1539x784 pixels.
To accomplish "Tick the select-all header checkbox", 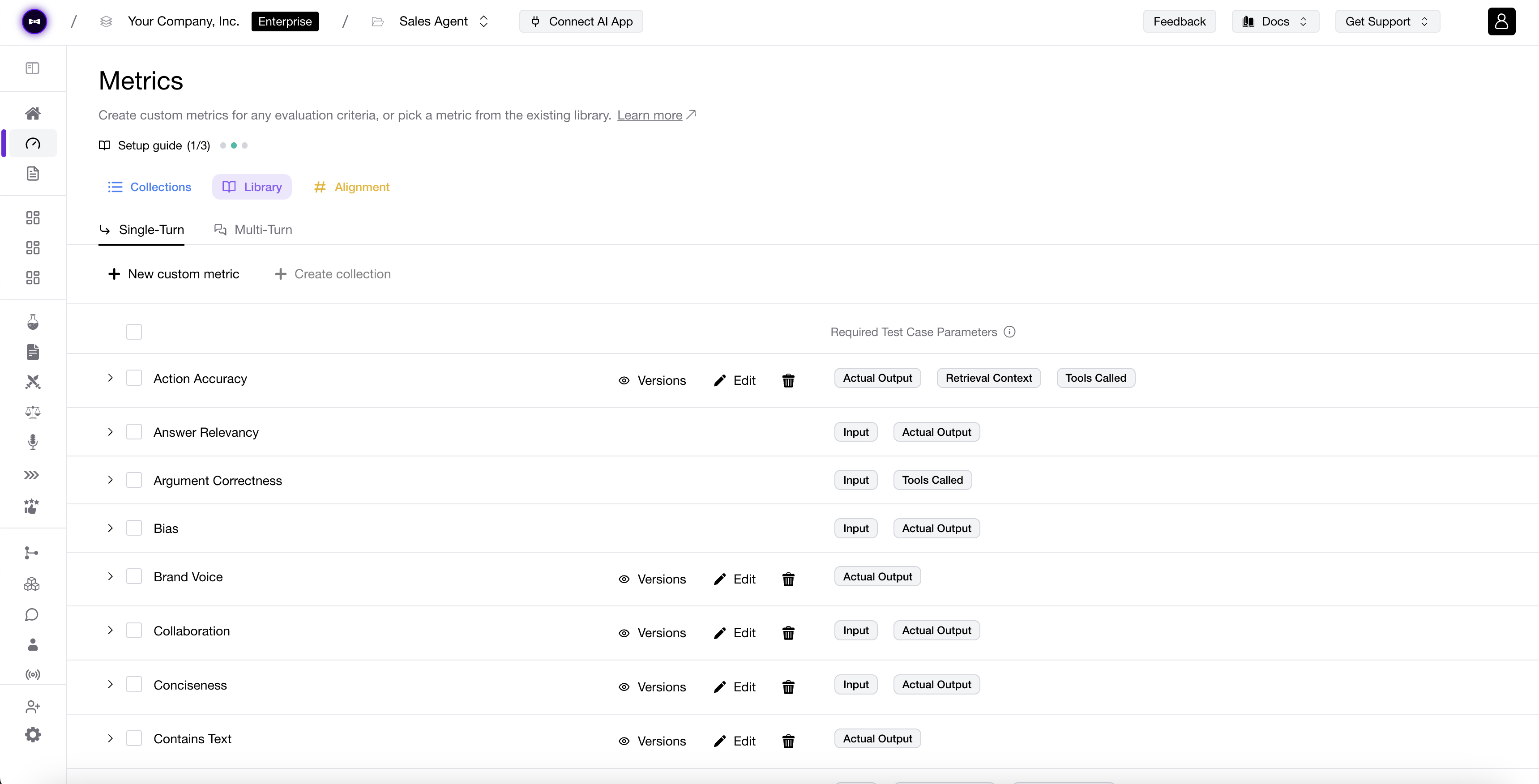I will [x=134, y=332].
